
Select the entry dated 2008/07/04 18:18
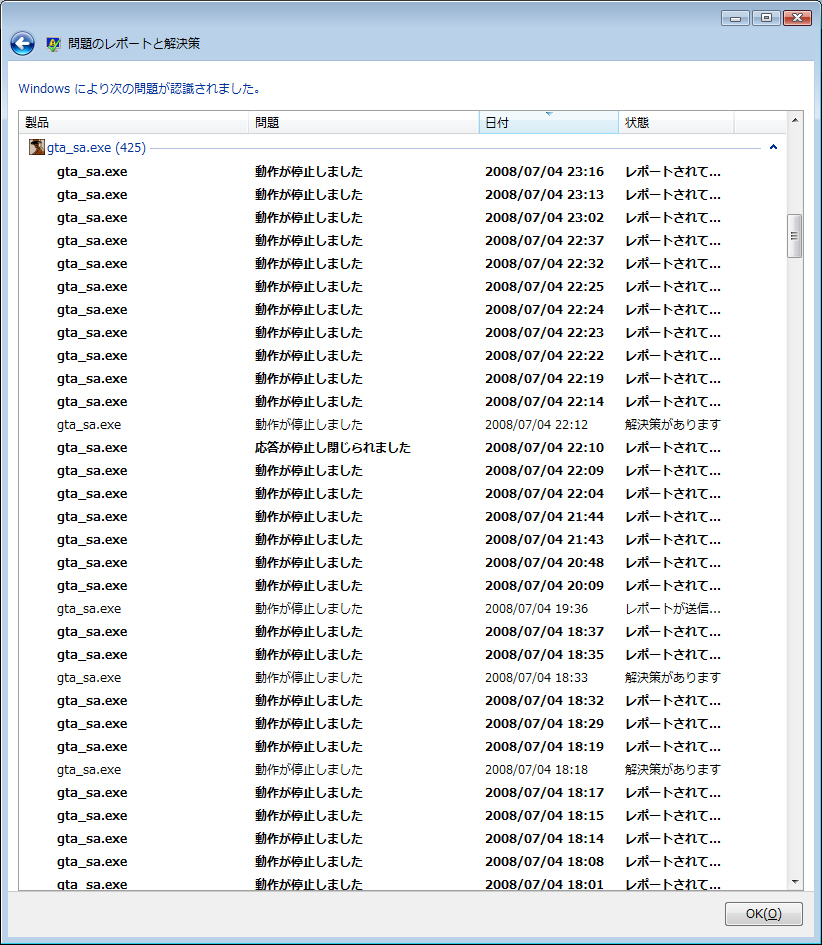coord(536,770)
